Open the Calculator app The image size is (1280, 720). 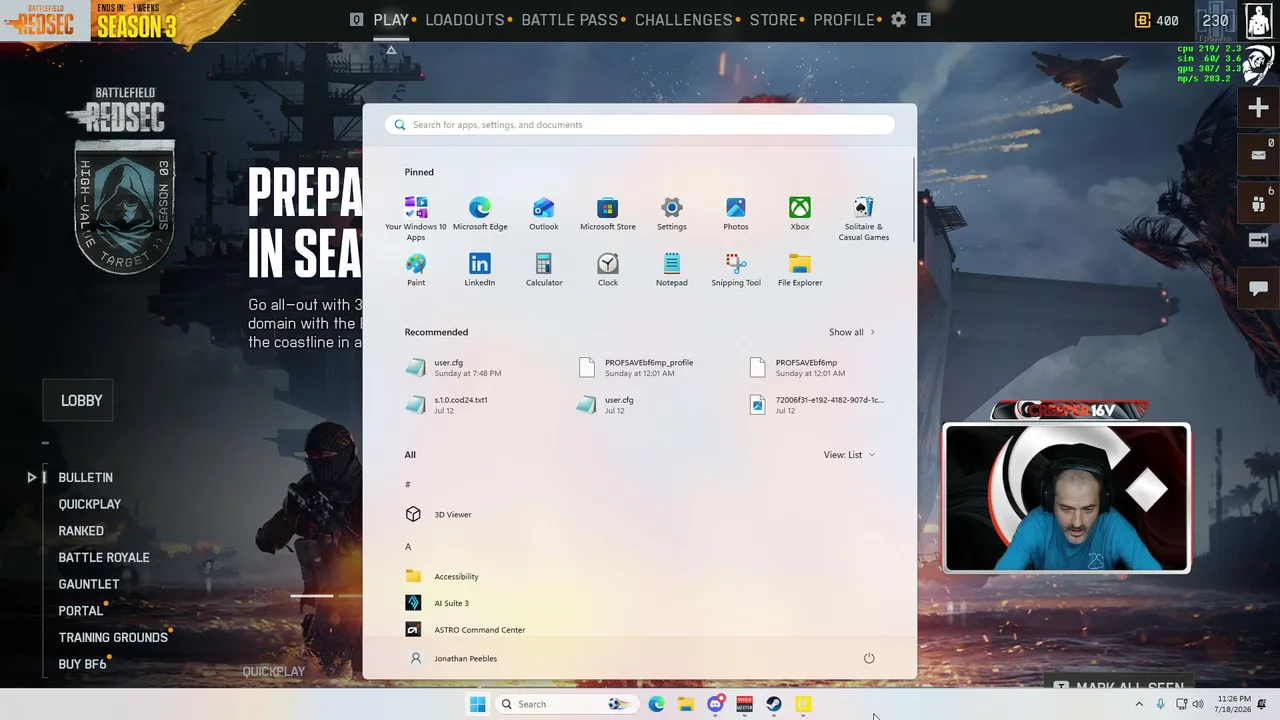pos(544,270)
